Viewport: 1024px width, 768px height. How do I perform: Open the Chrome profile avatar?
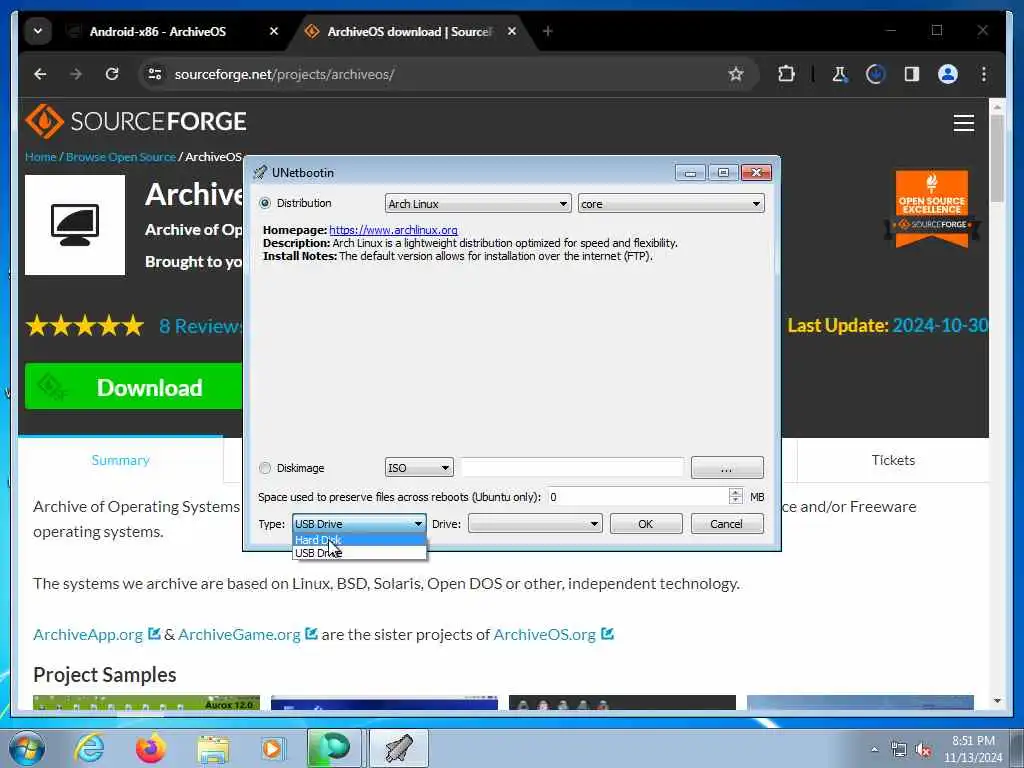[x=948, y=74]
